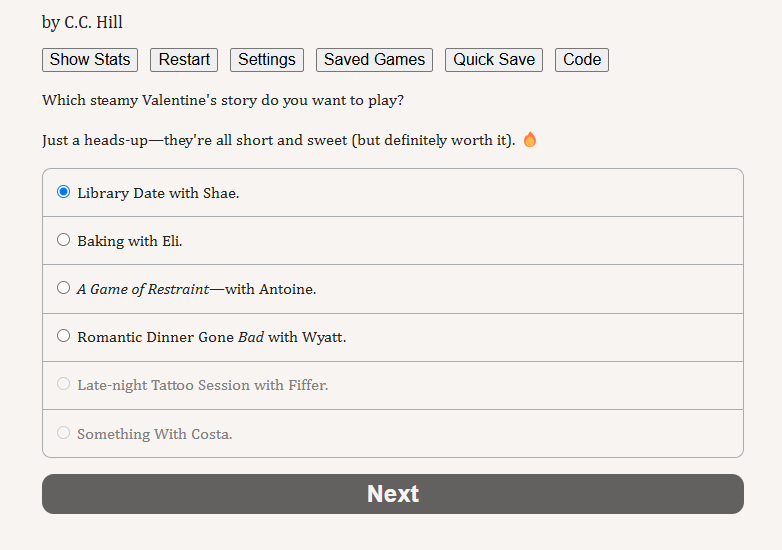Open the Settings menu
Viewport: 782px width, 550px height.
pyautogui.click(x=267, y=60)
